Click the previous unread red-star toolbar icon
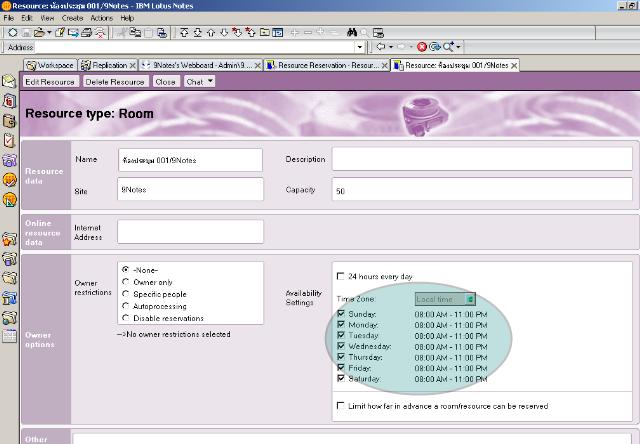Image resolution: width=640 pixels, height=444 pixels. pos(250,33)
